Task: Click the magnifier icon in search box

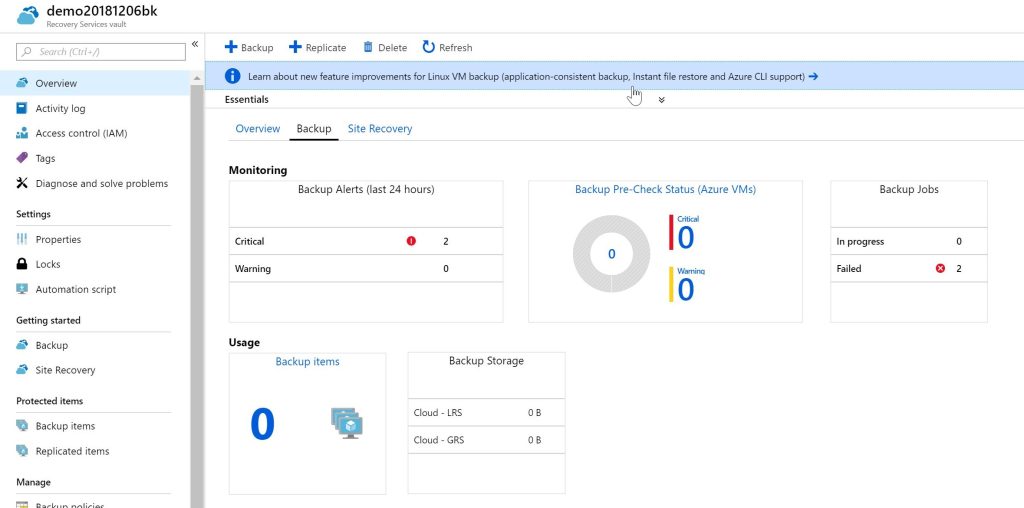Action: tap(27, 52)
